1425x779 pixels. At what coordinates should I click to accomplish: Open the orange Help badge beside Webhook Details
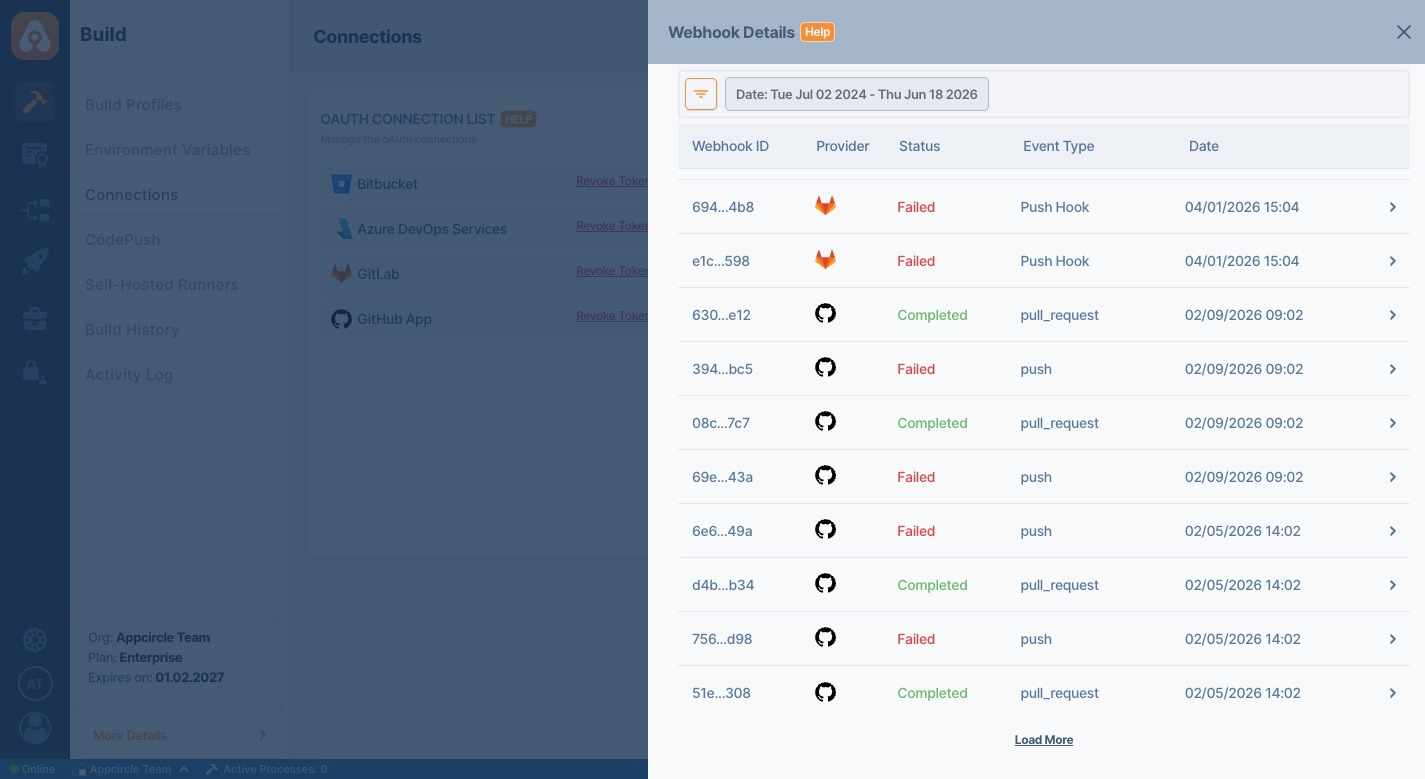coord(817,32)
